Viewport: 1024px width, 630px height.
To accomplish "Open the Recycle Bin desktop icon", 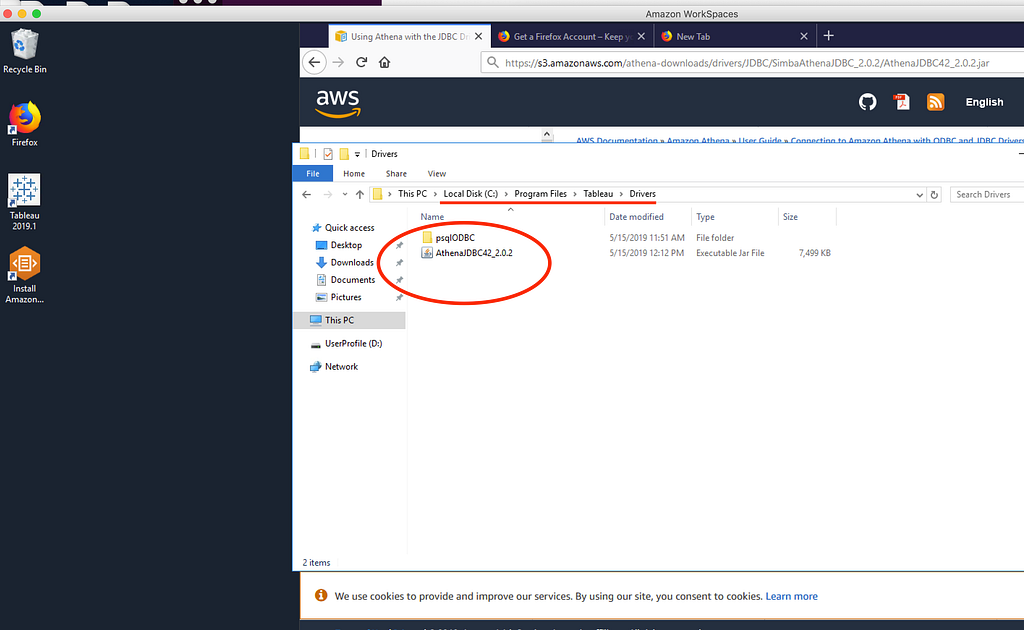I will coord(25,51).
